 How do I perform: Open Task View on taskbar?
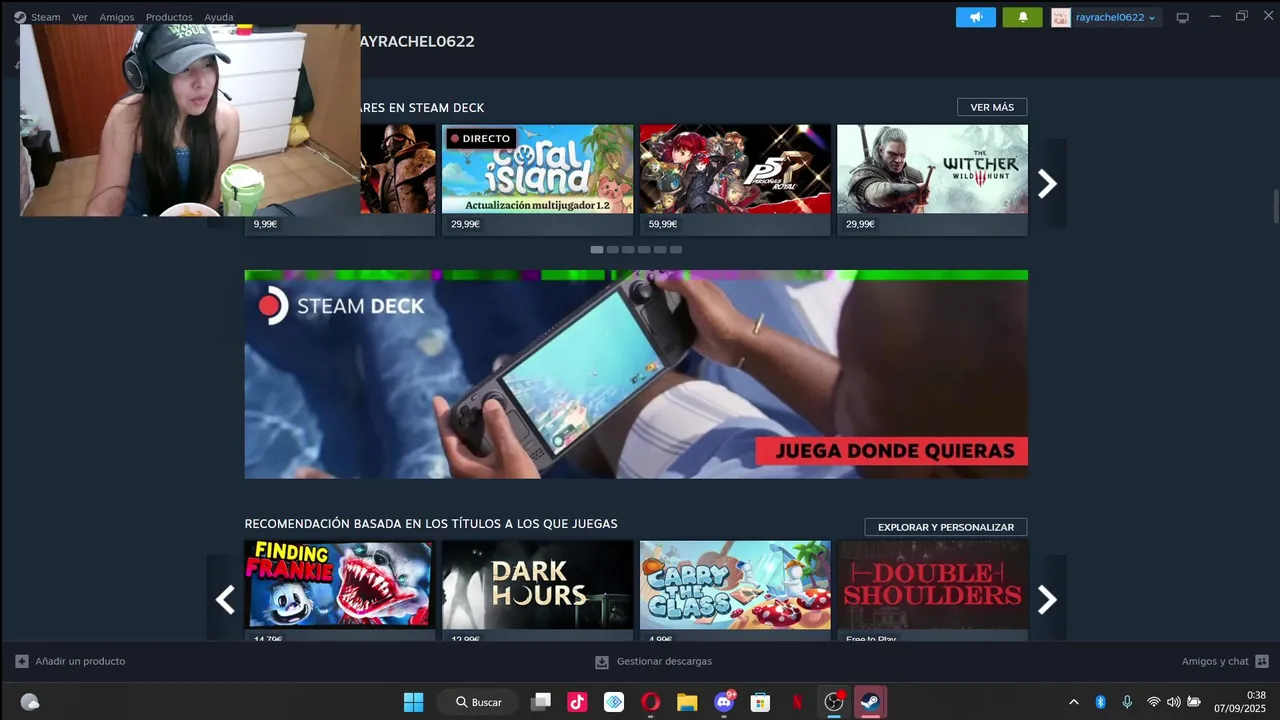[x=541, y=702]
